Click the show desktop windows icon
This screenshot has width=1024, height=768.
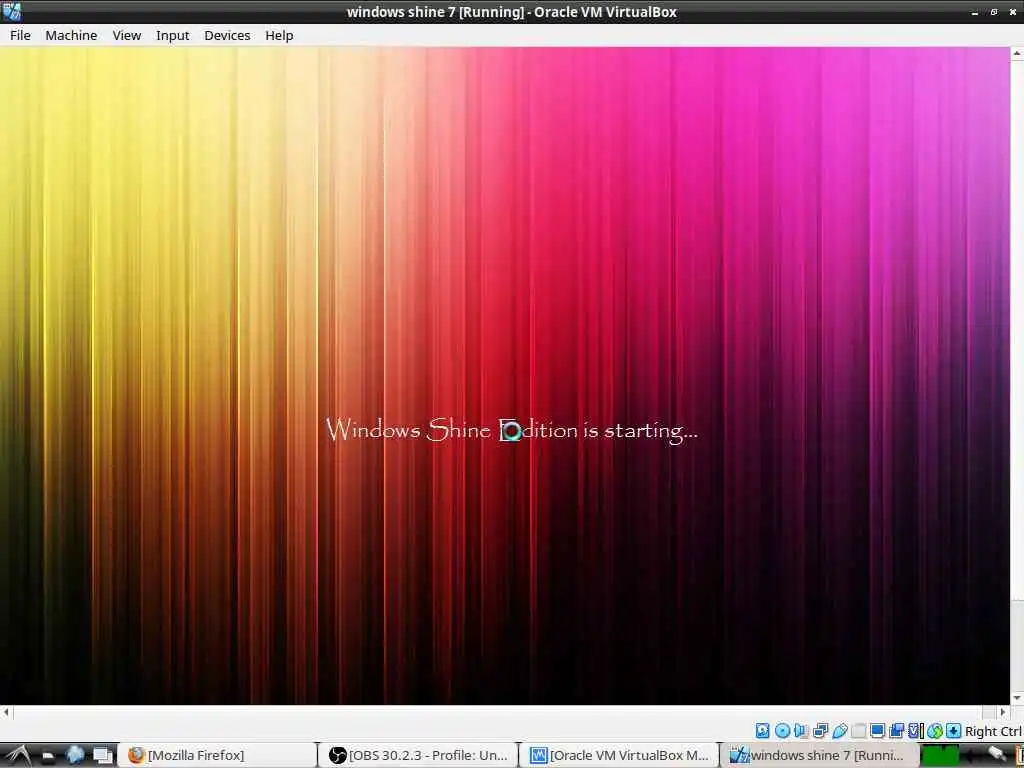click(103, 756)
